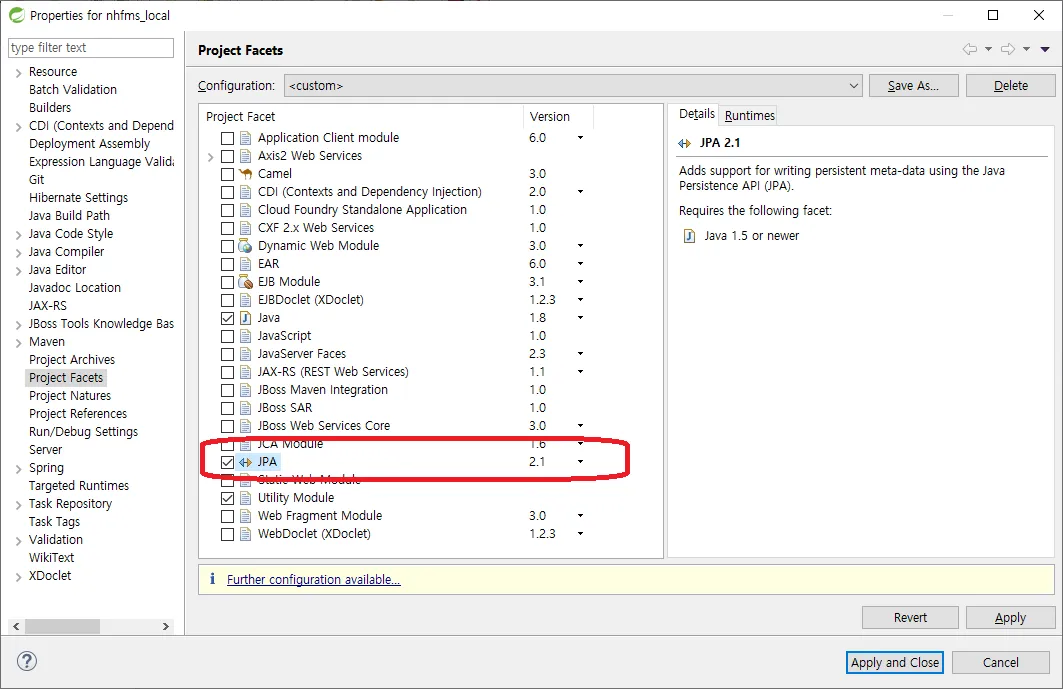Check the Camel facet checkbox
The width and height of the screenshot is (1063, 689).
tap(228, 174)
